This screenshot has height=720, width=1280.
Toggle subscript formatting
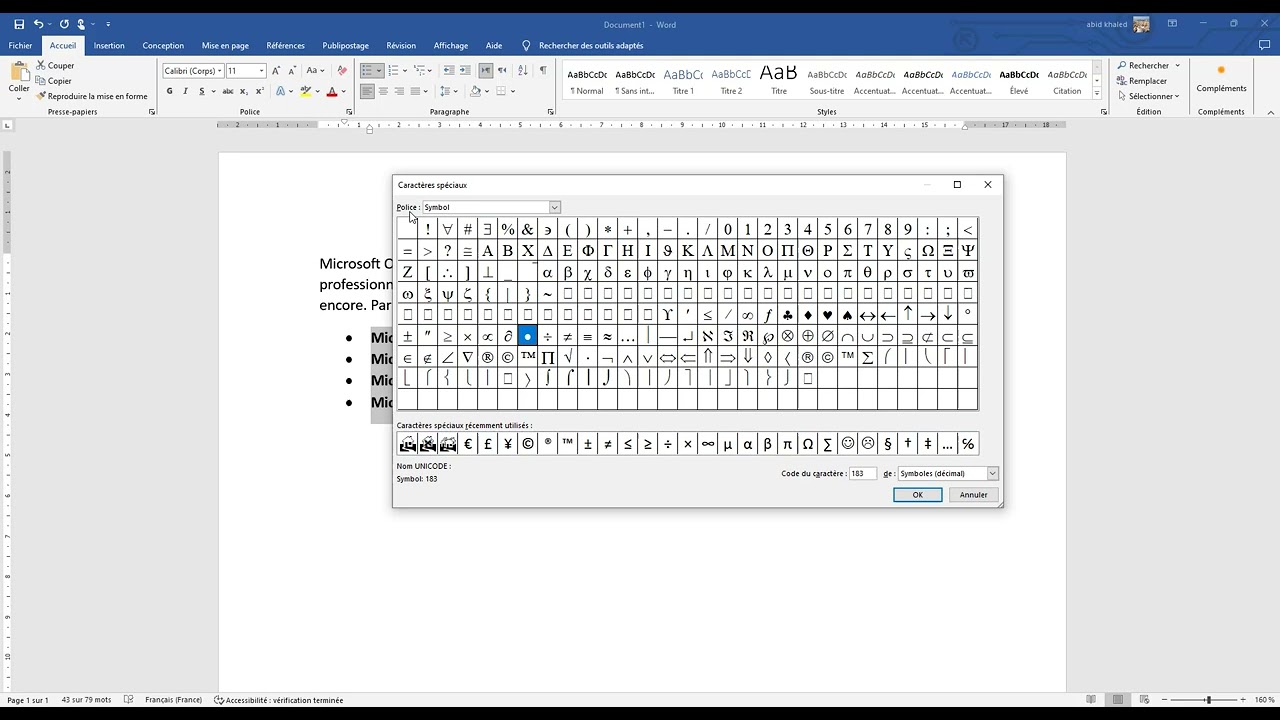pos(246,91)
